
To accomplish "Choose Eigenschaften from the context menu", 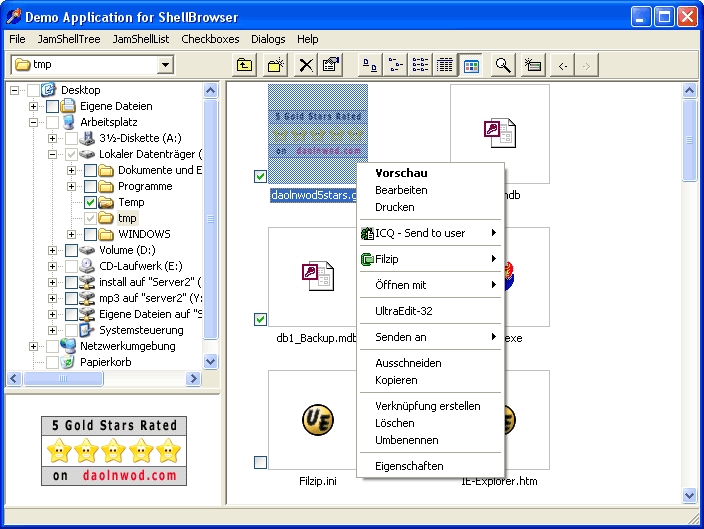I will [409, 466].
